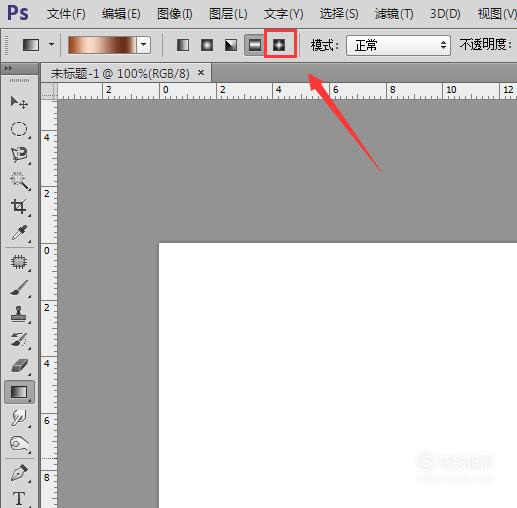The image size is (517, 508).
Task: Choose the Linear Gradient style
Action: [x=183, y=45]
